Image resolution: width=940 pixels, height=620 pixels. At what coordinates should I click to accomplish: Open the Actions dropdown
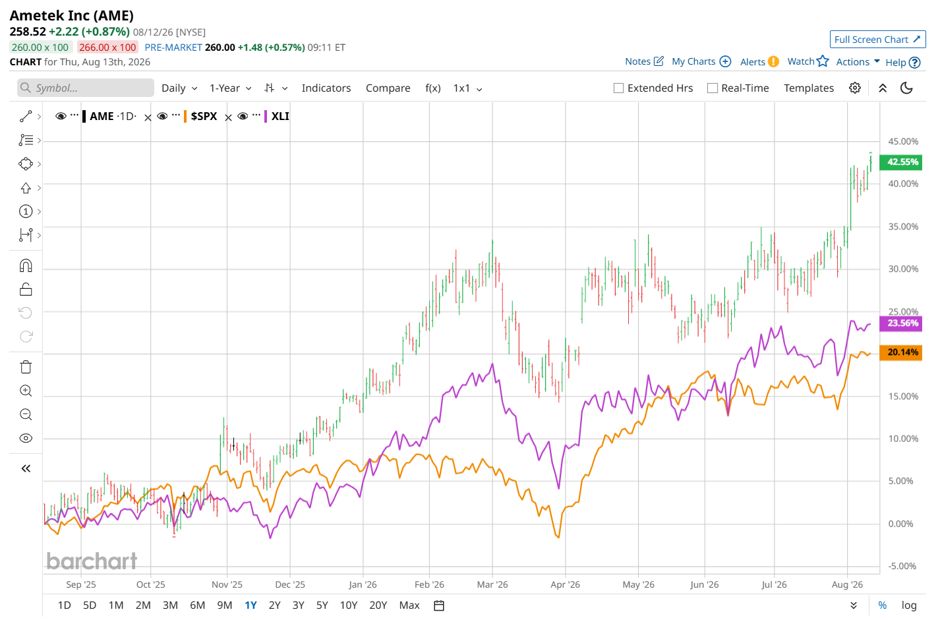coord(858,61)
